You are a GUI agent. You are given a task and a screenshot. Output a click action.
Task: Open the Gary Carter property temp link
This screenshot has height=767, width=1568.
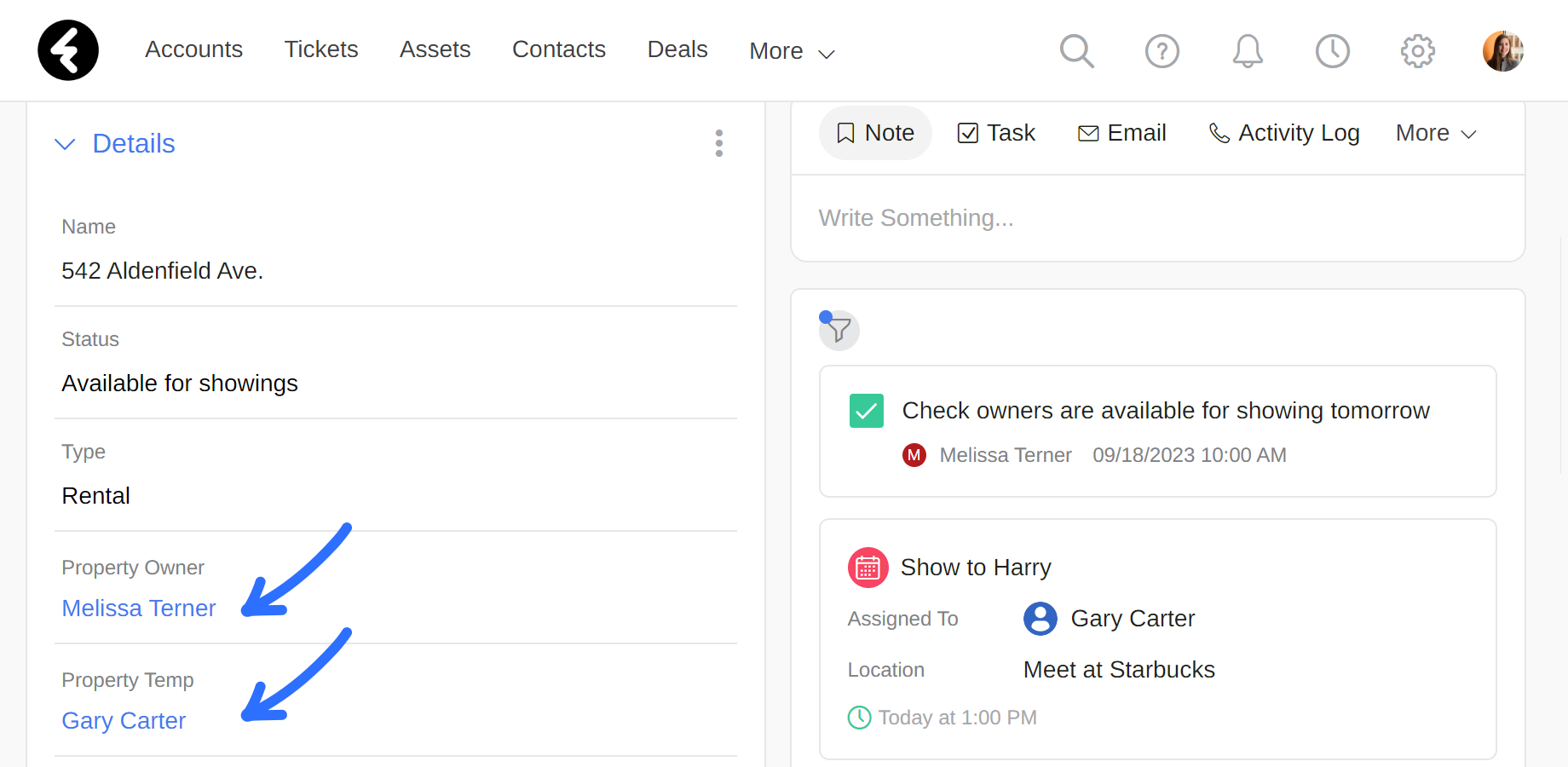point(124,721)
